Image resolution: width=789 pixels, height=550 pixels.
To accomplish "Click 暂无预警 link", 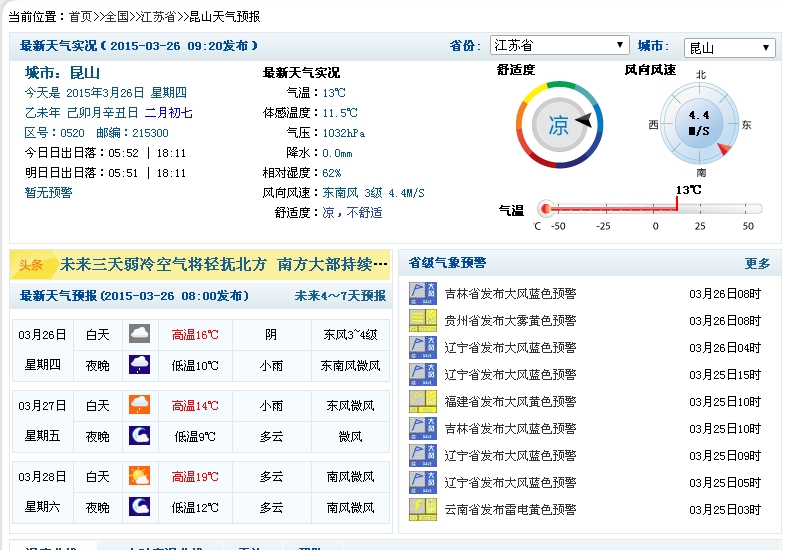I will coord(48,193).
